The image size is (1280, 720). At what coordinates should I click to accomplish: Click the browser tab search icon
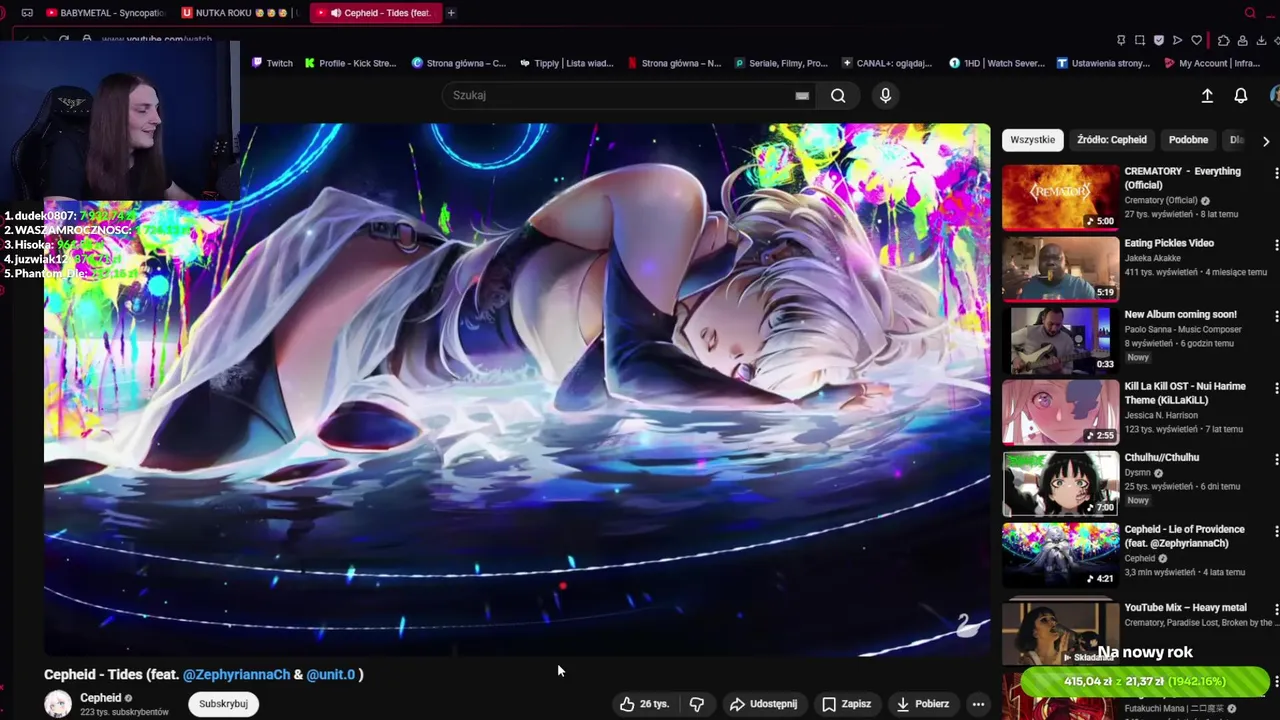pyautogui.click(x=1250, y=13)
